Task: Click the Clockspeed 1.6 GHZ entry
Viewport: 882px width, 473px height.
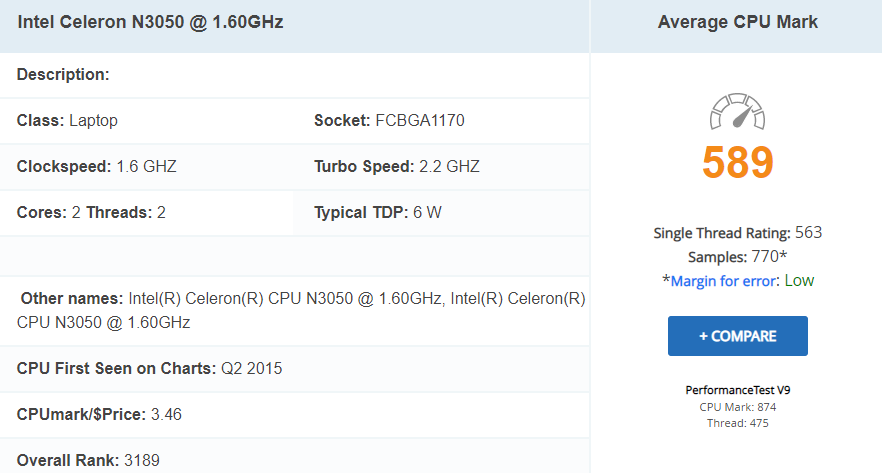Action: (x=96, y=167)
